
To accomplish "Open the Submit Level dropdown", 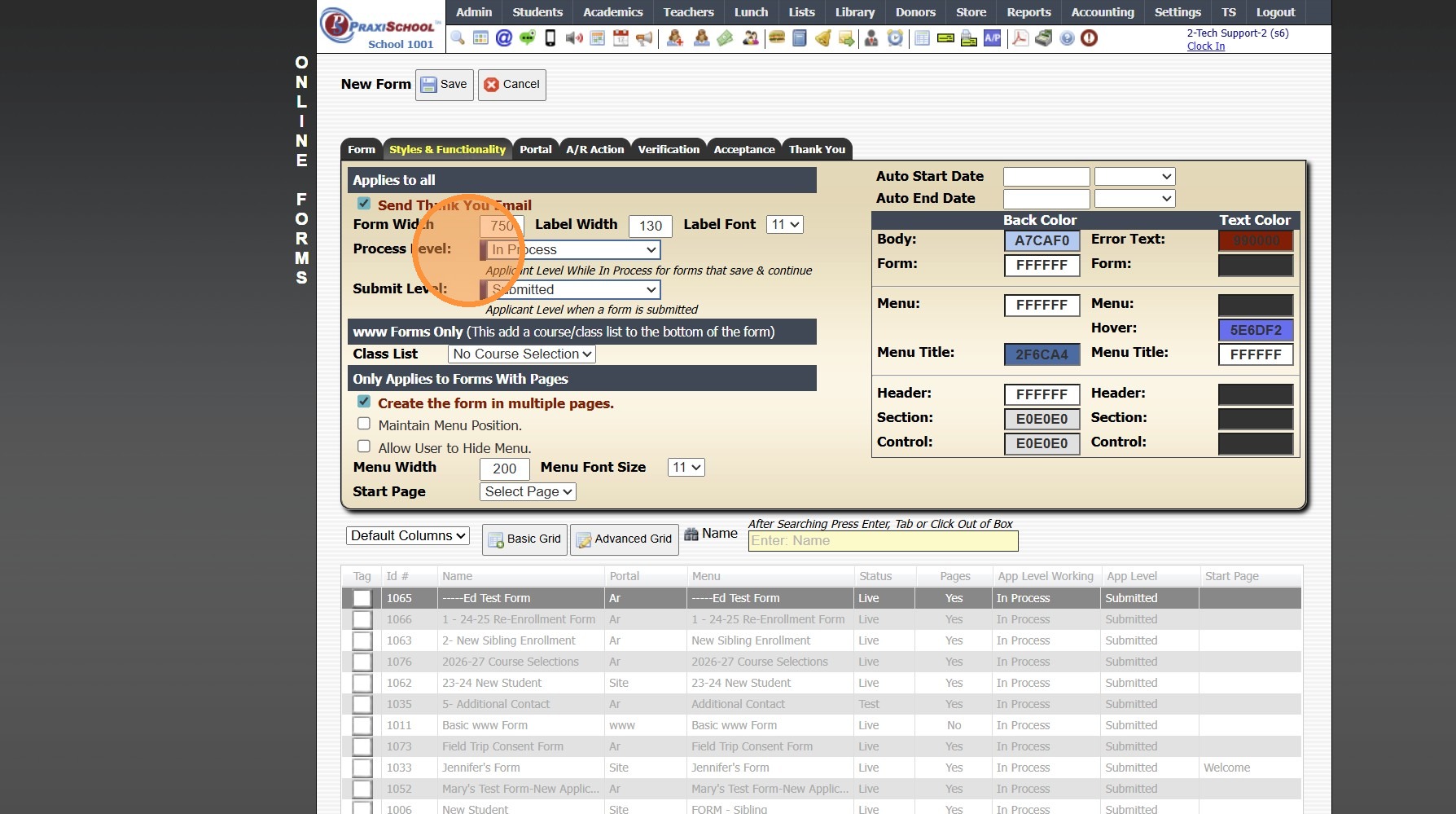I will (x=570, y=289).
